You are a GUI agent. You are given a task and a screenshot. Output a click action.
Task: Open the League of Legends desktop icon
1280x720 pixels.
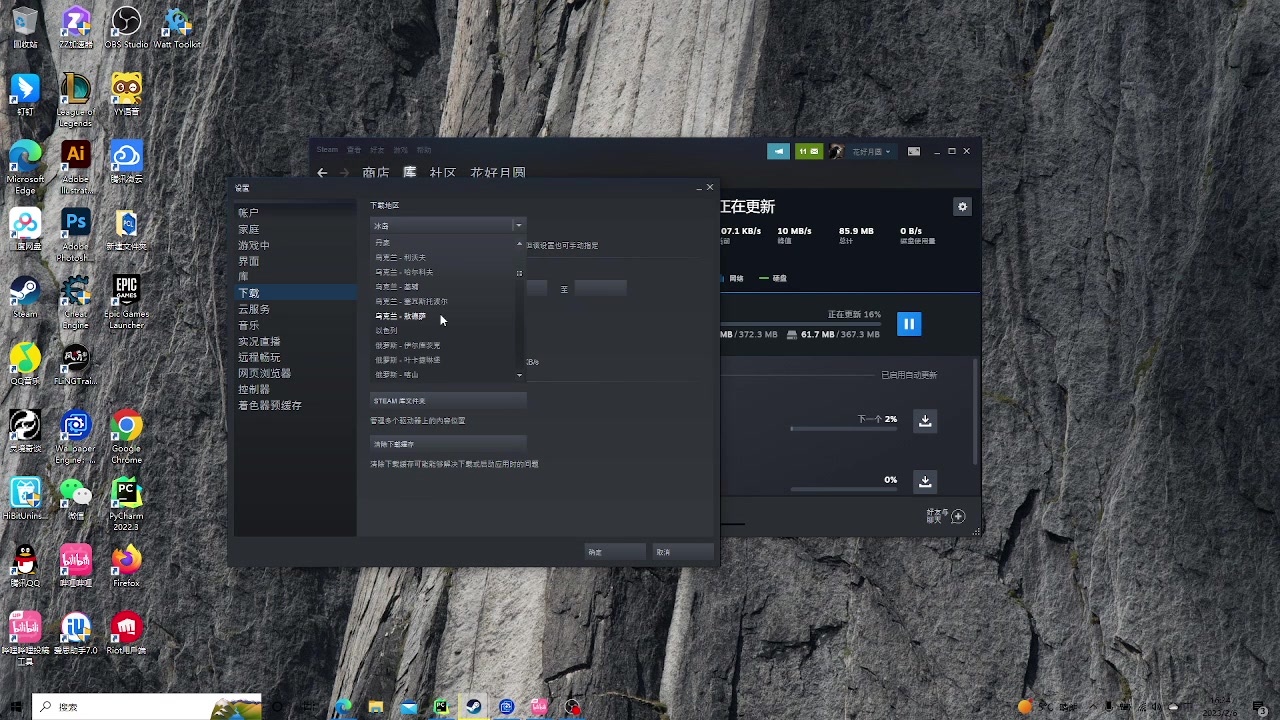pos(75,98)
